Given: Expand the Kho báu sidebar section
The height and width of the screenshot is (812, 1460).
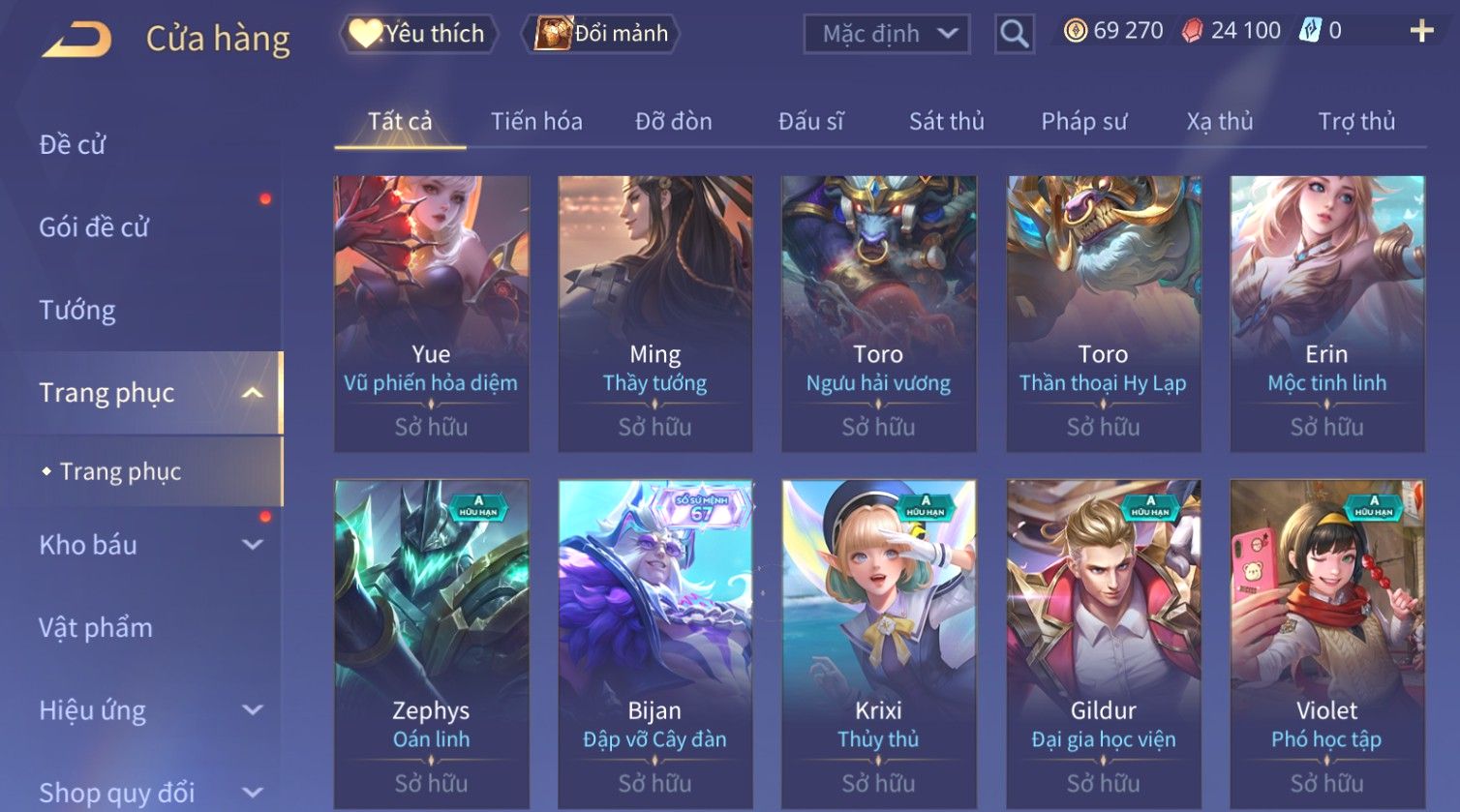Looking at the screenshot, I should (253, 545).
